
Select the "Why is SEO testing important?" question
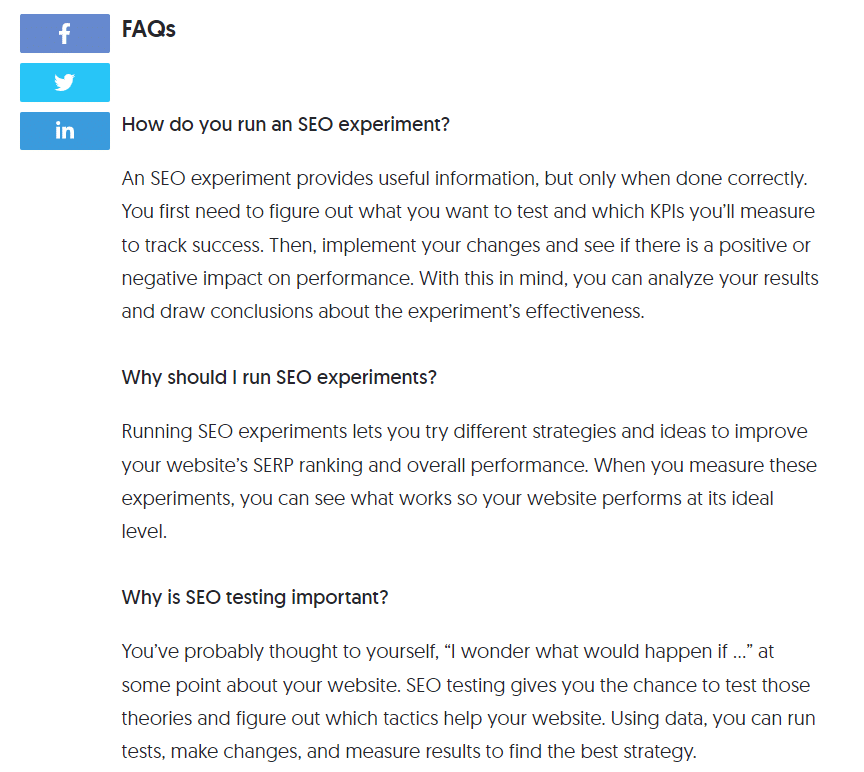coord(254,597)
